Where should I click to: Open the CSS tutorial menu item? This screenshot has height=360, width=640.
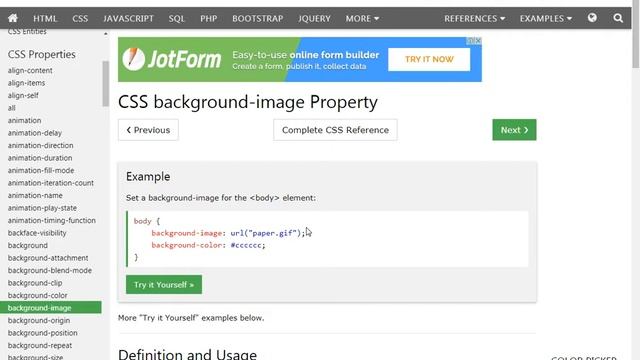[x=80, y=19]
